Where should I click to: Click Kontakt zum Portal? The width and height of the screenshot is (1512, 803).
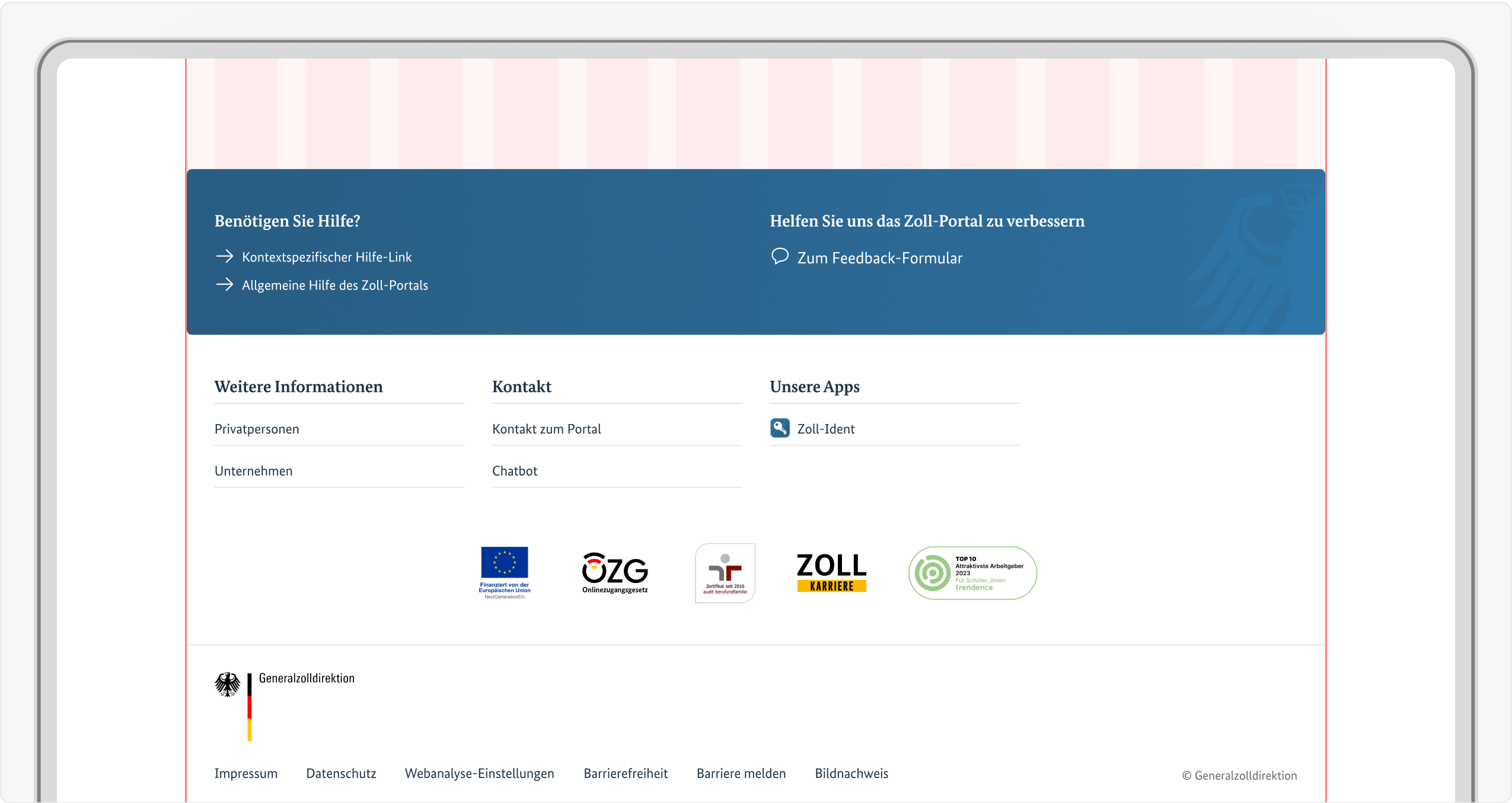click(x=547, y=428)
